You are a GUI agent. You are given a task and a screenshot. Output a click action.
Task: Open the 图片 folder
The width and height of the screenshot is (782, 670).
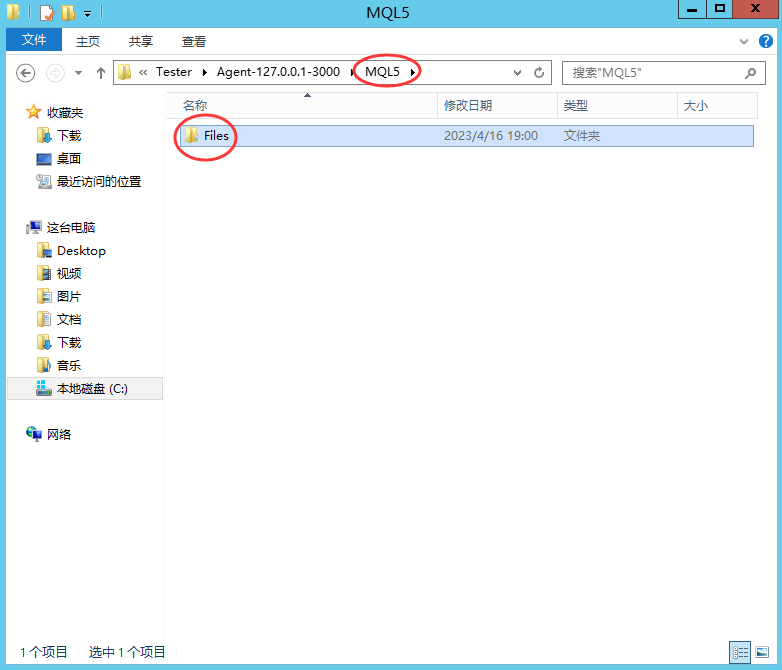[x=69, y=296]
